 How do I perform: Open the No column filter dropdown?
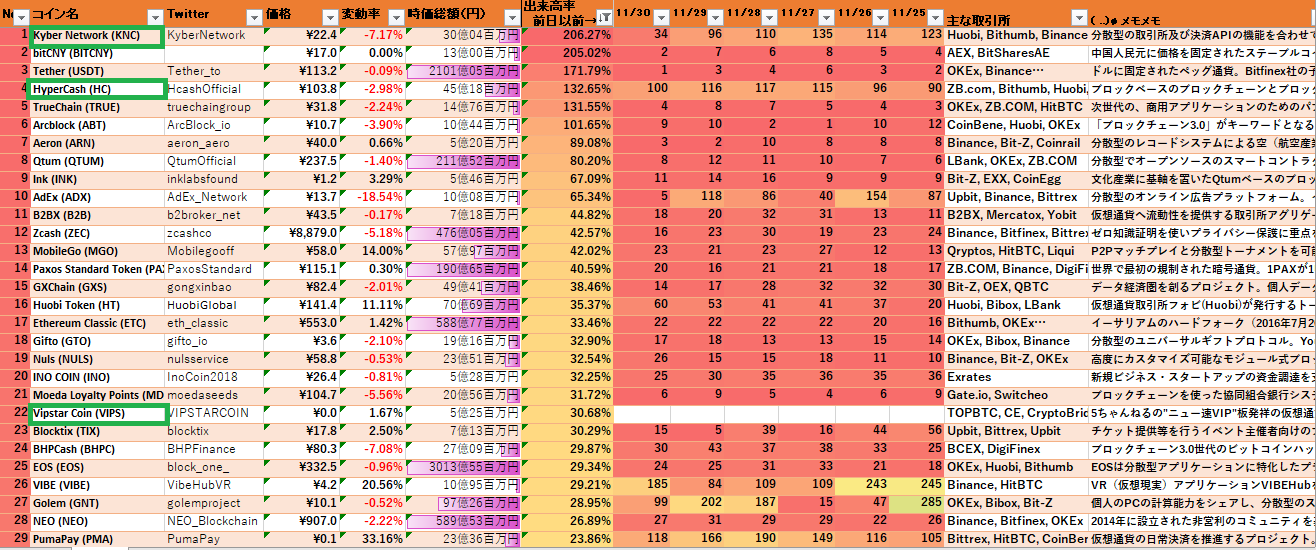point(21,17)
